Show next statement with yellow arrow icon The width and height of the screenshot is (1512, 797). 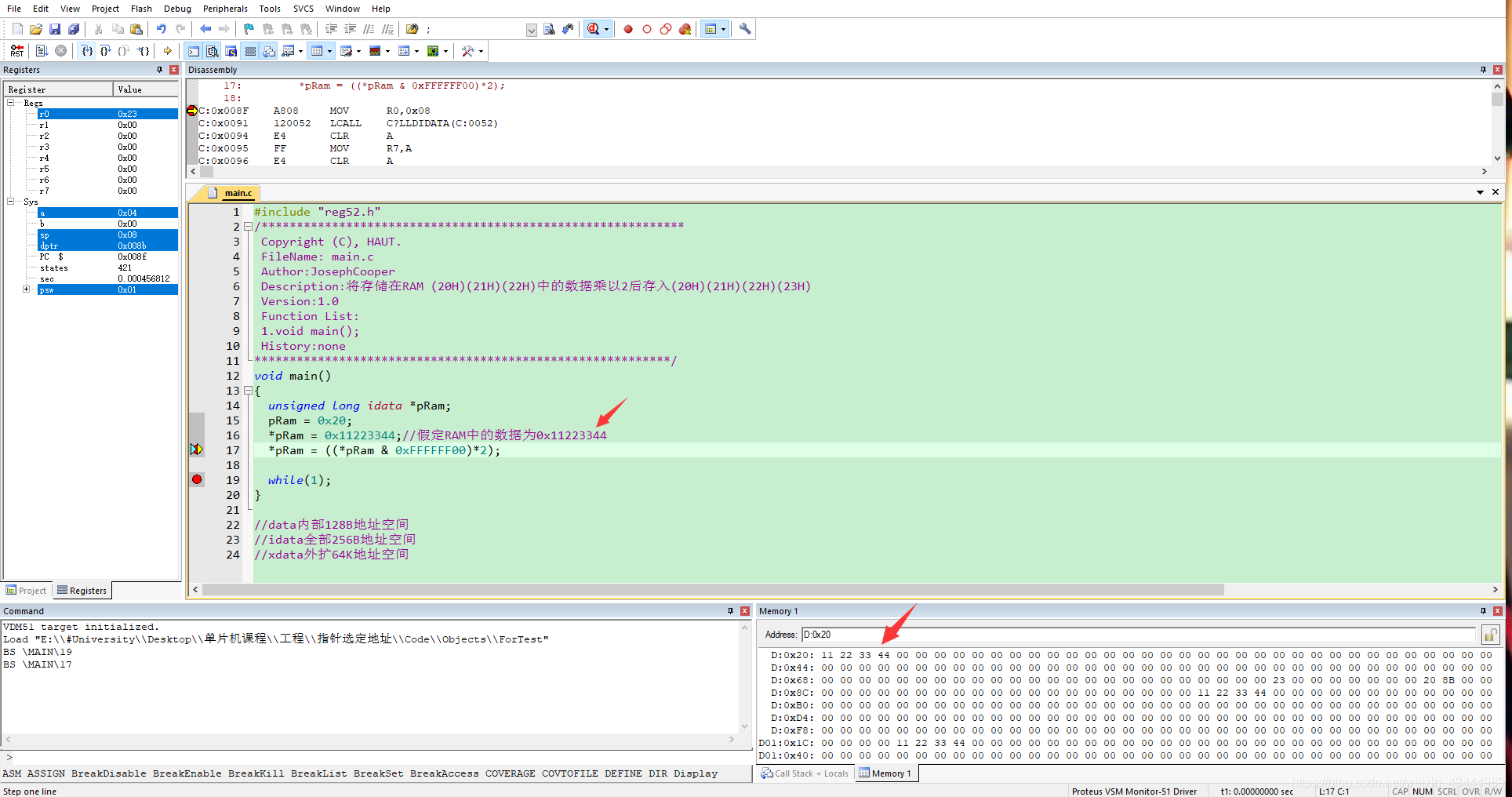(167, 51)
